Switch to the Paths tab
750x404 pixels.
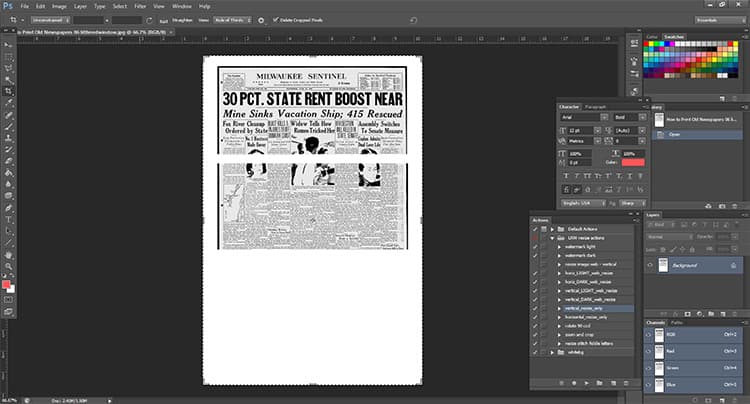(x=677, y=323)
